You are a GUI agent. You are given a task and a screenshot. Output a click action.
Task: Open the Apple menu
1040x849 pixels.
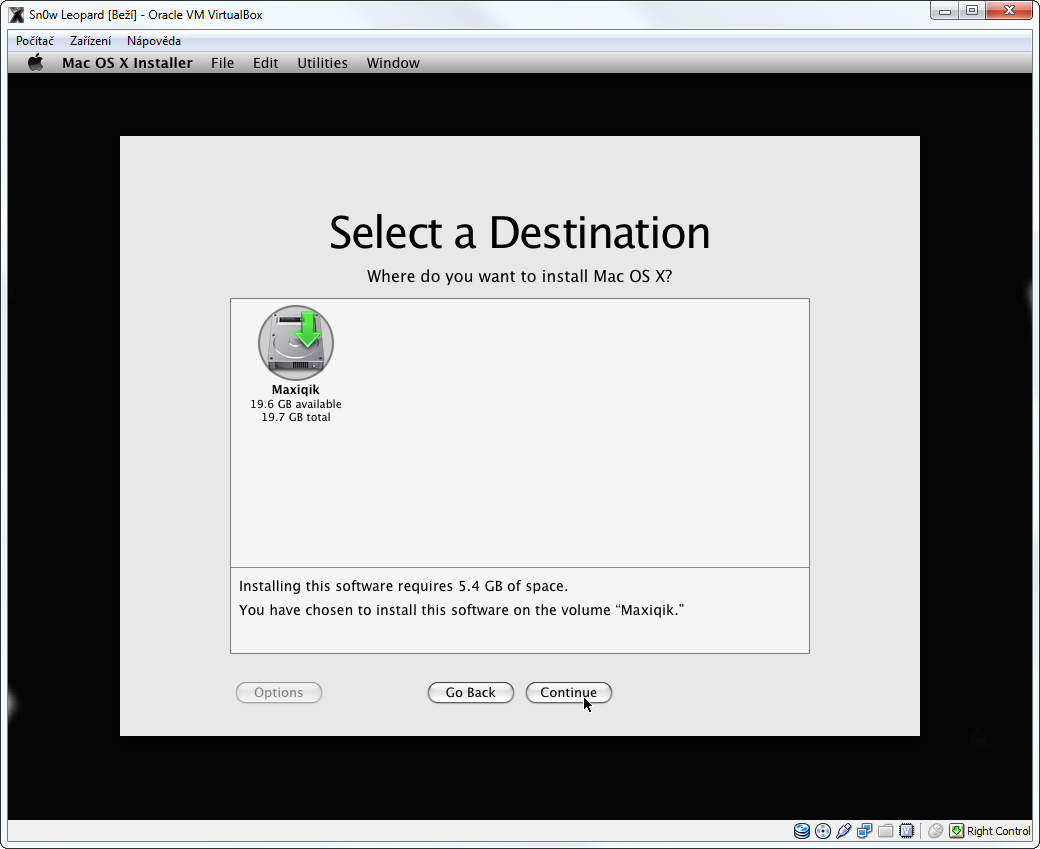click(x=35, y=62)
